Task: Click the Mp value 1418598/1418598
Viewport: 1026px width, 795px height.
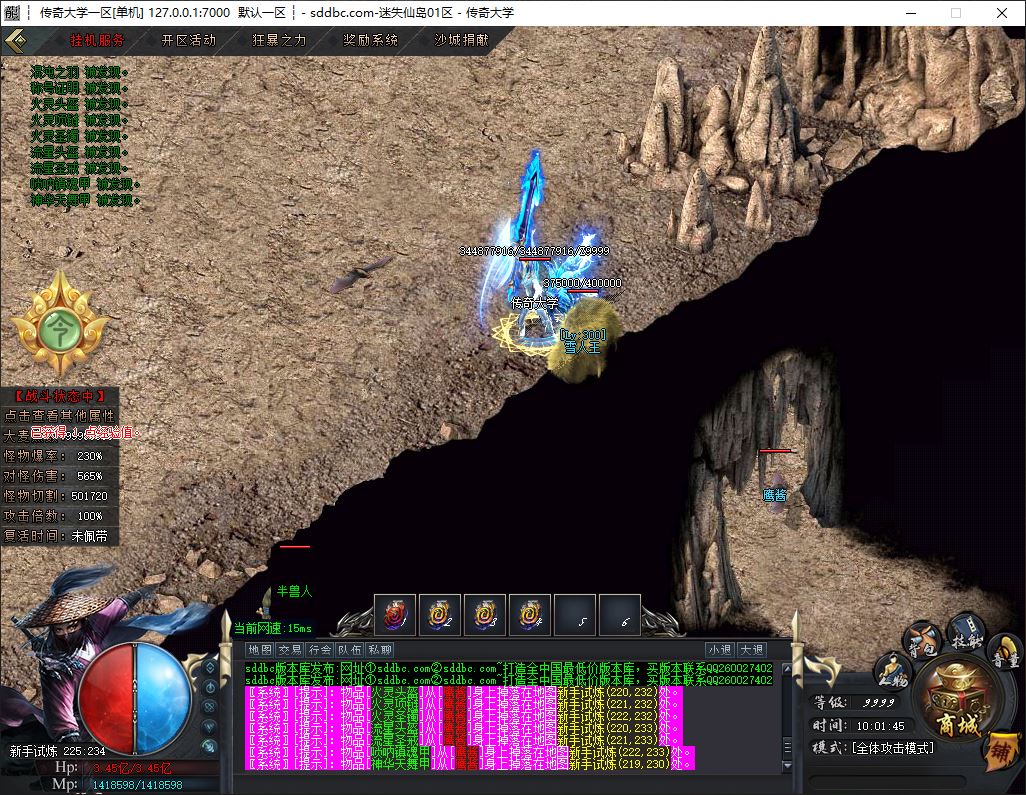Action: click(x=137, y=785)
